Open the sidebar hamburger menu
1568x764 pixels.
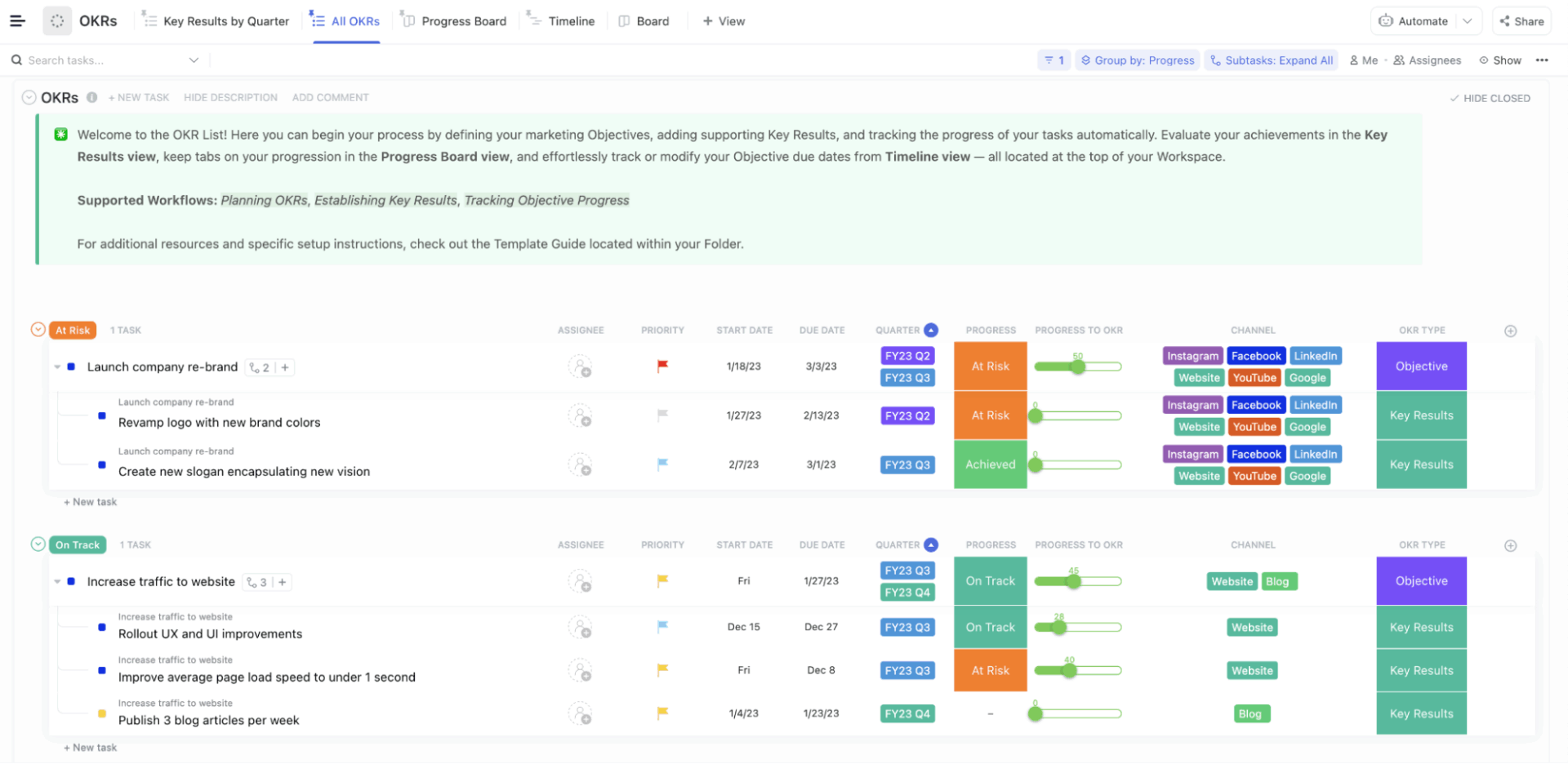click(x=17, y=20)
